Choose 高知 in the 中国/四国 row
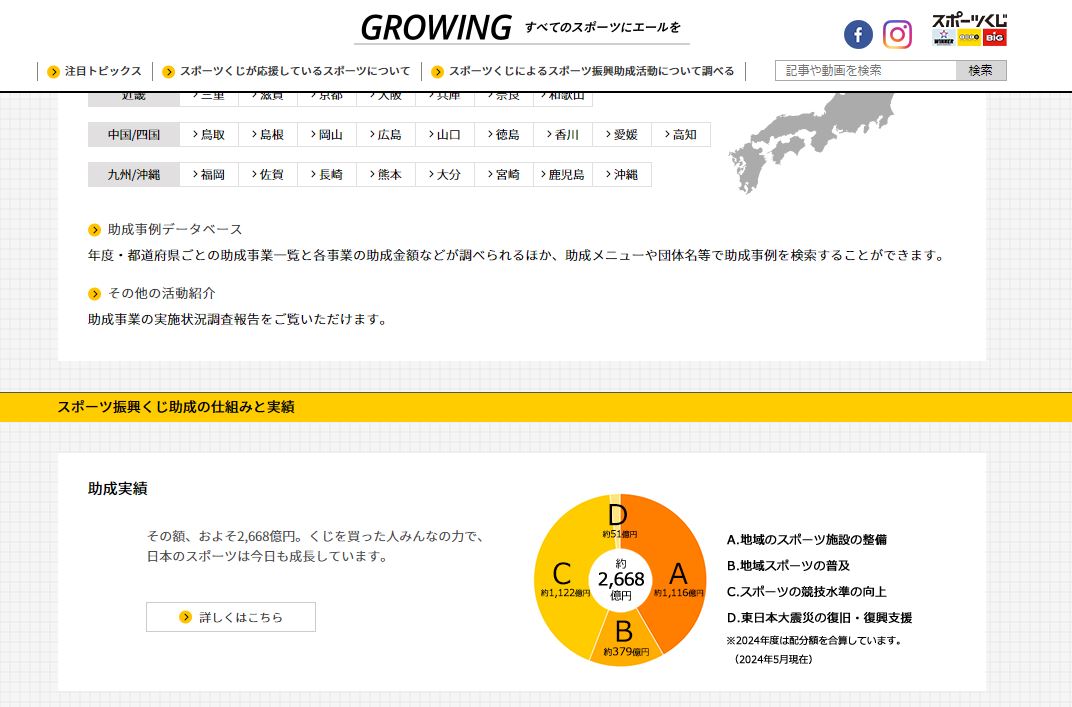Viewport: 1072px width, 707px height. pos(681,135)
